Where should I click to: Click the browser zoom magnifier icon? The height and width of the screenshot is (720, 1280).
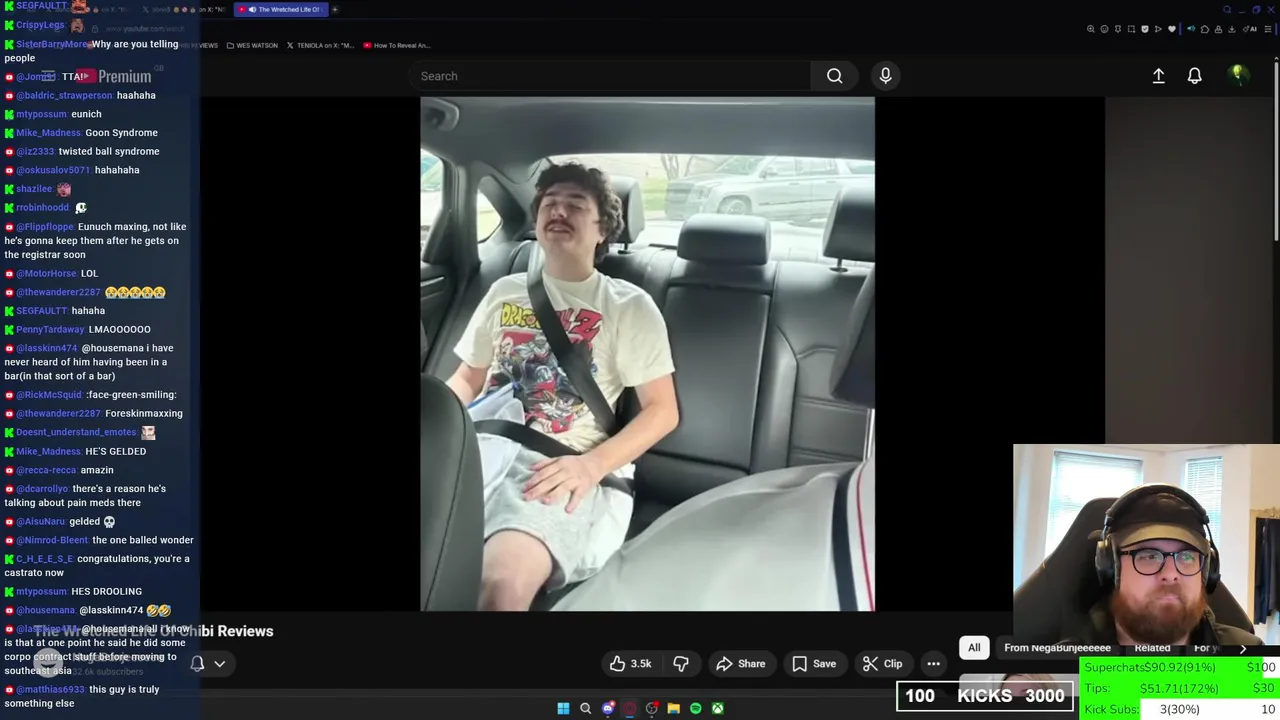[1091, 29]
